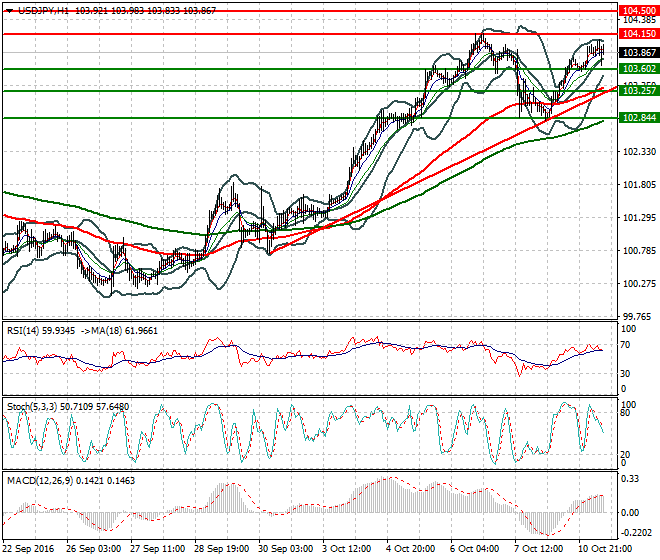Click the RSI scale value 30

pyautogui.click(x=625, y=373)
